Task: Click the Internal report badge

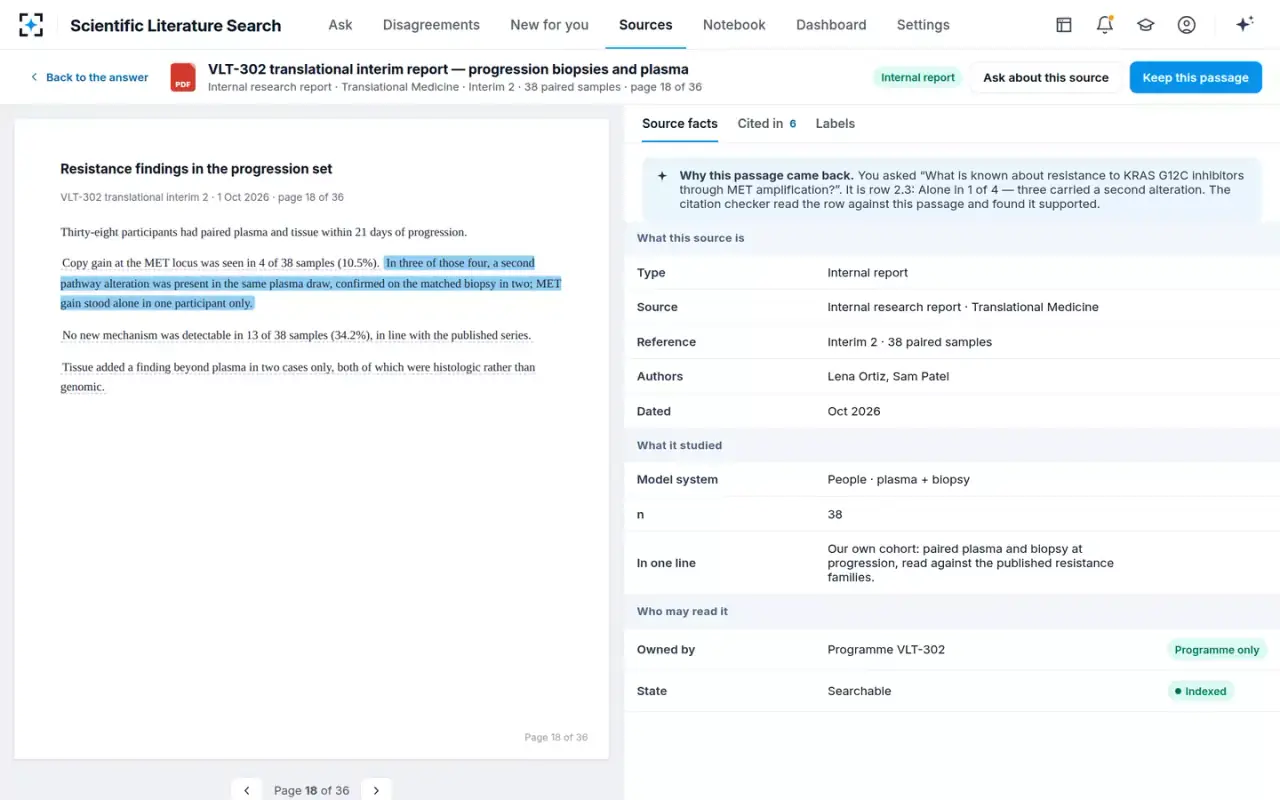Action: click(918, 77)
